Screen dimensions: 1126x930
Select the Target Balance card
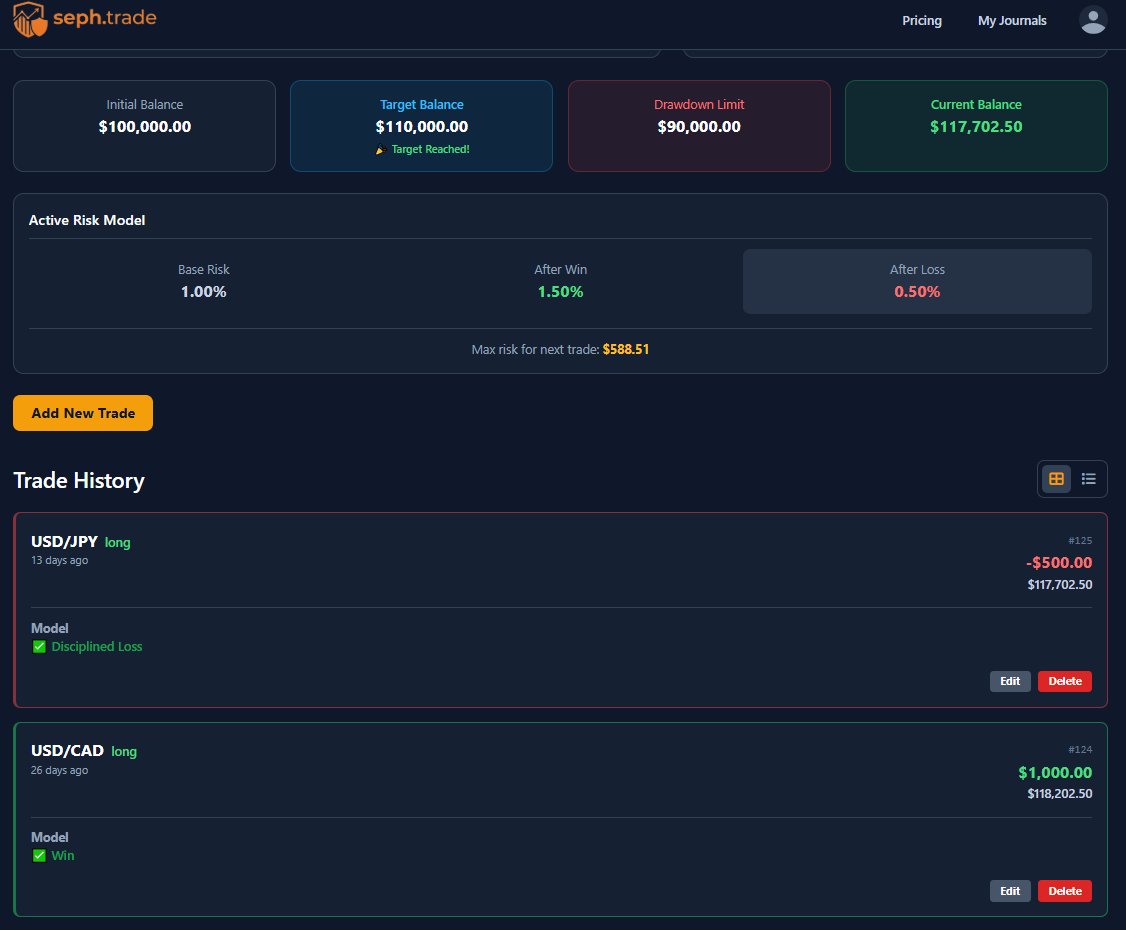[x=422, y=126]
